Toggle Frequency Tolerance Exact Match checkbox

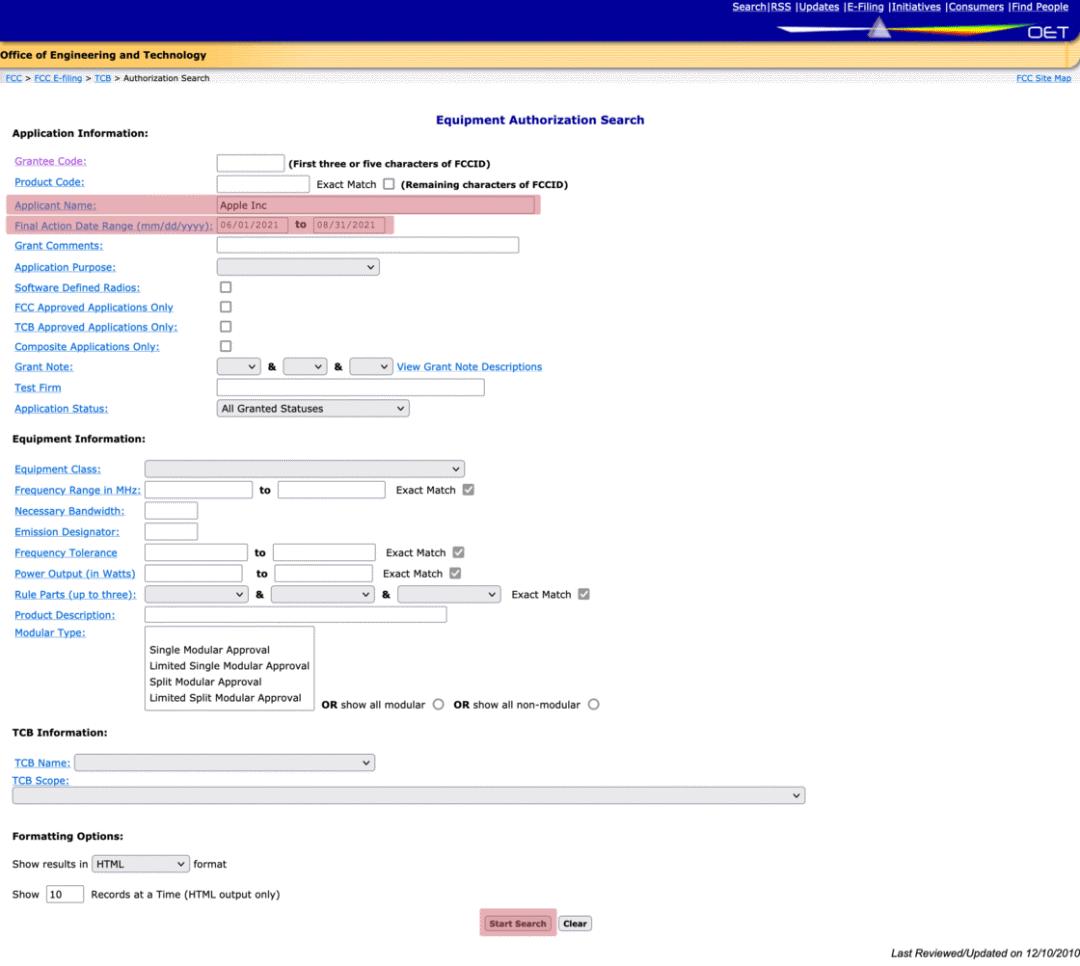459,552
